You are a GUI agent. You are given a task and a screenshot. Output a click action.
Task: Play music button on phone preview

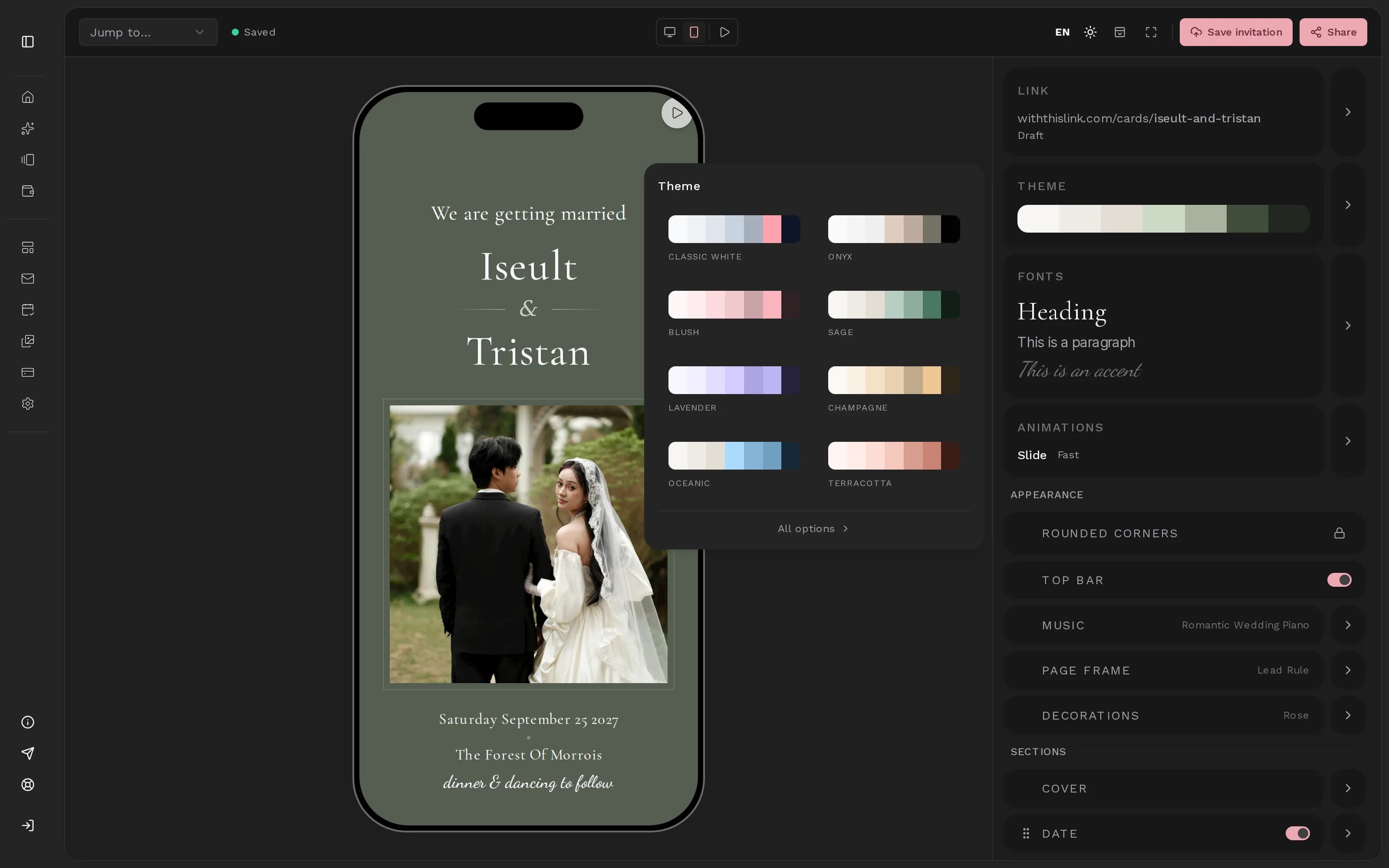coord(677,113)
